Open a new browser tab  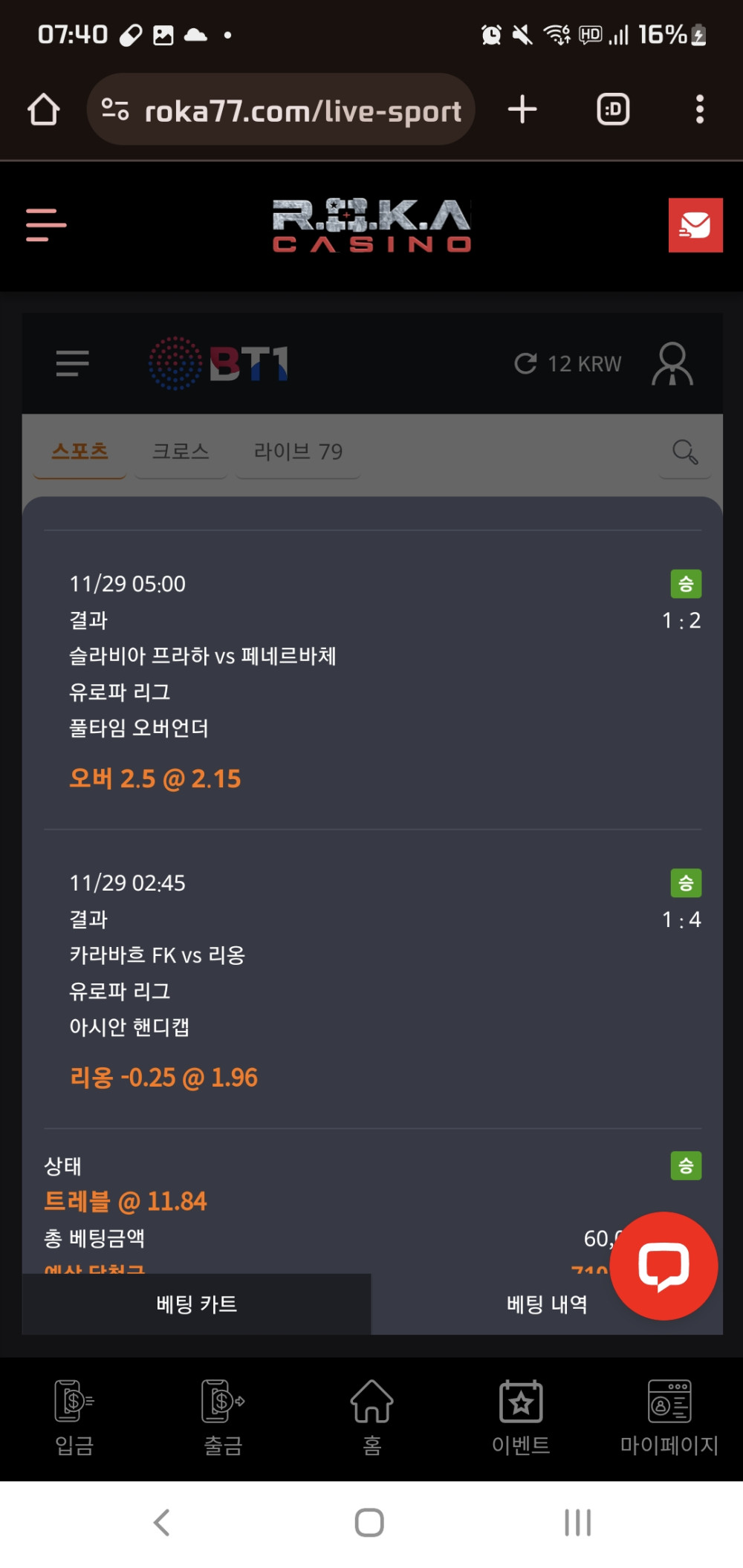click(x=522, y=109)
